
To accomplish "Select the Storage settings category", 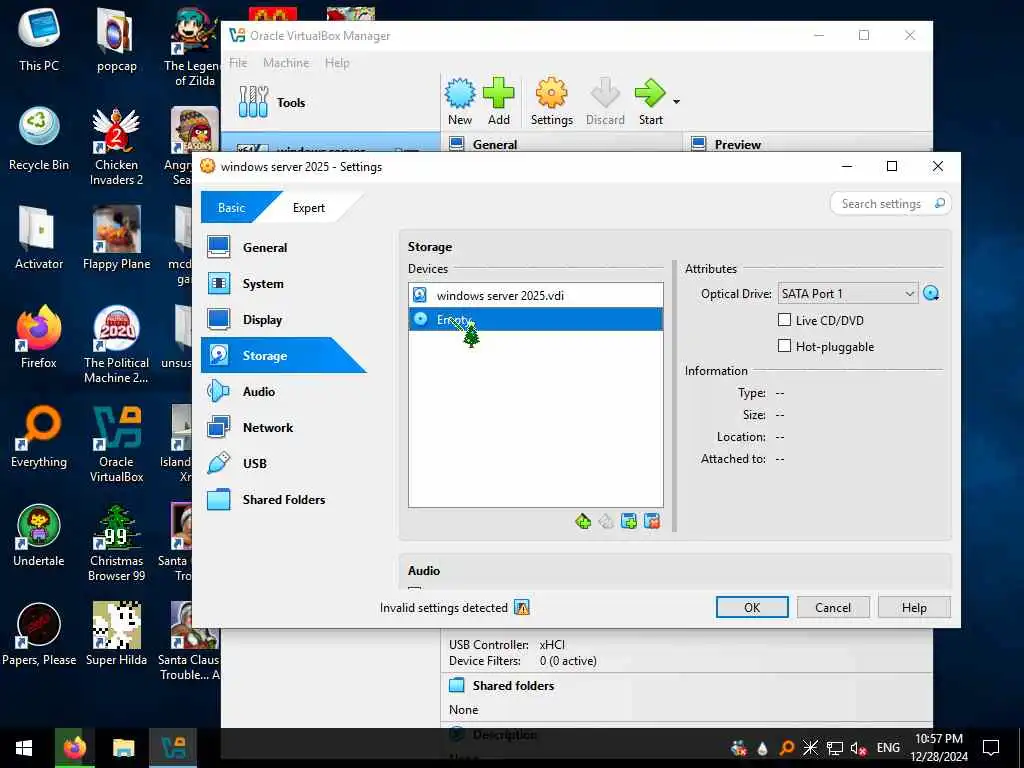I will click(x=283, y=355).
